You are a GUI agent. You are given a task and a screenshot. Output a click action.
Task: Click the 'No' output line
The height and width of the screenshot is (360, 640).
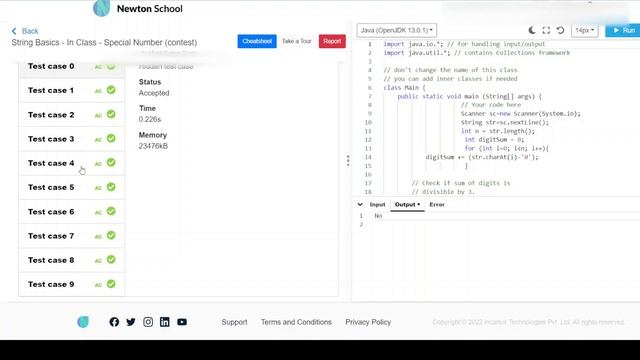[x=378, y=216]
